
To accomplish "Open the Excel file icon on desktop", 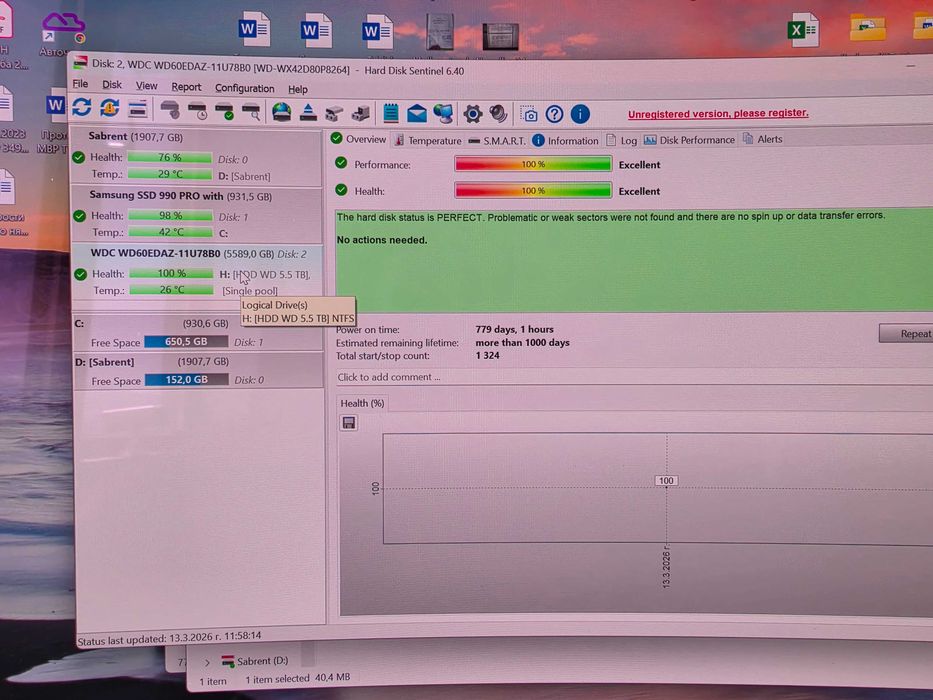I will 803,30.
